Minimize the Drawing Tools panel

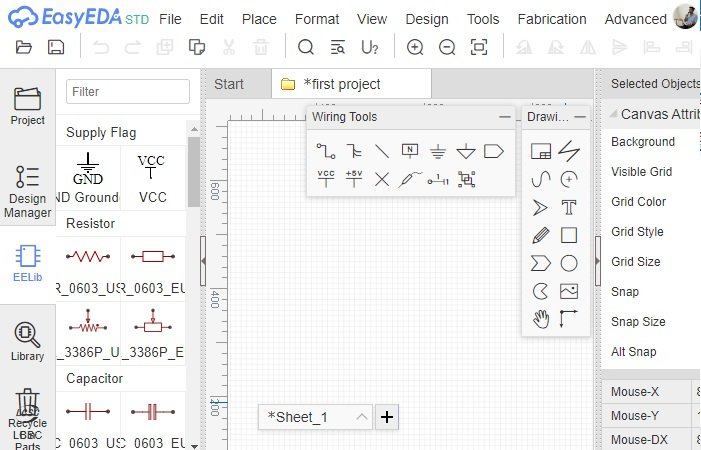tap(580, 117)
